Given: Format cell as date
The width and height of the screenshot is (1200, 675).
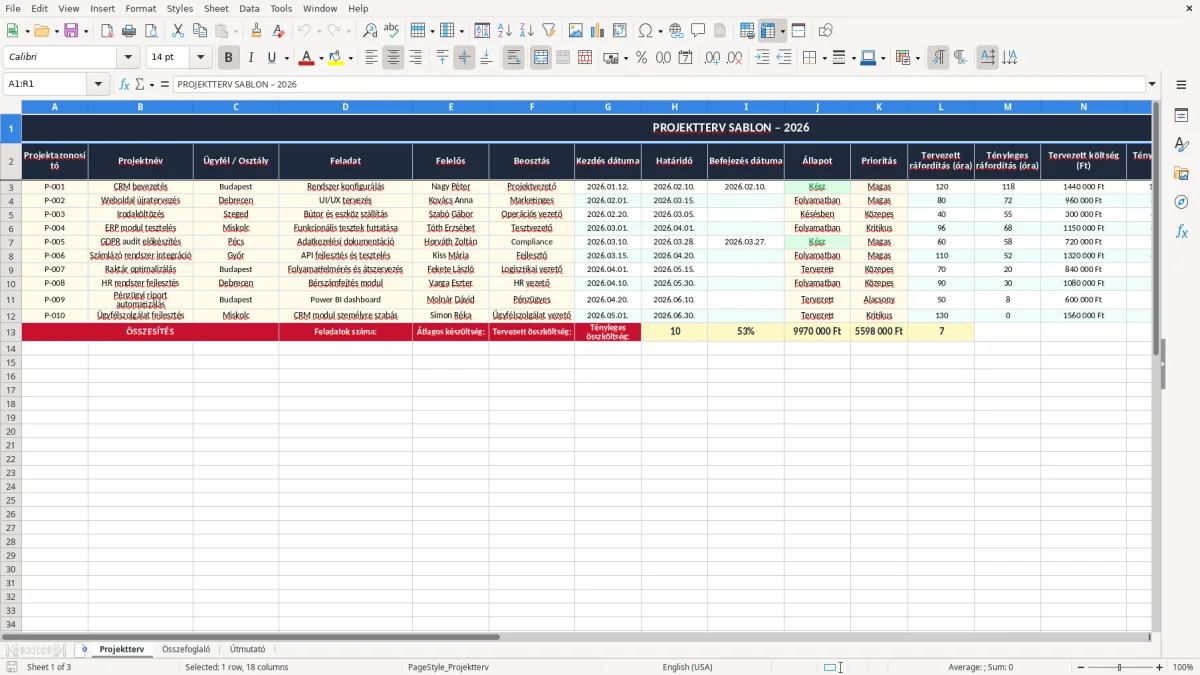Looking at the screenshot, I should point(685,58).
